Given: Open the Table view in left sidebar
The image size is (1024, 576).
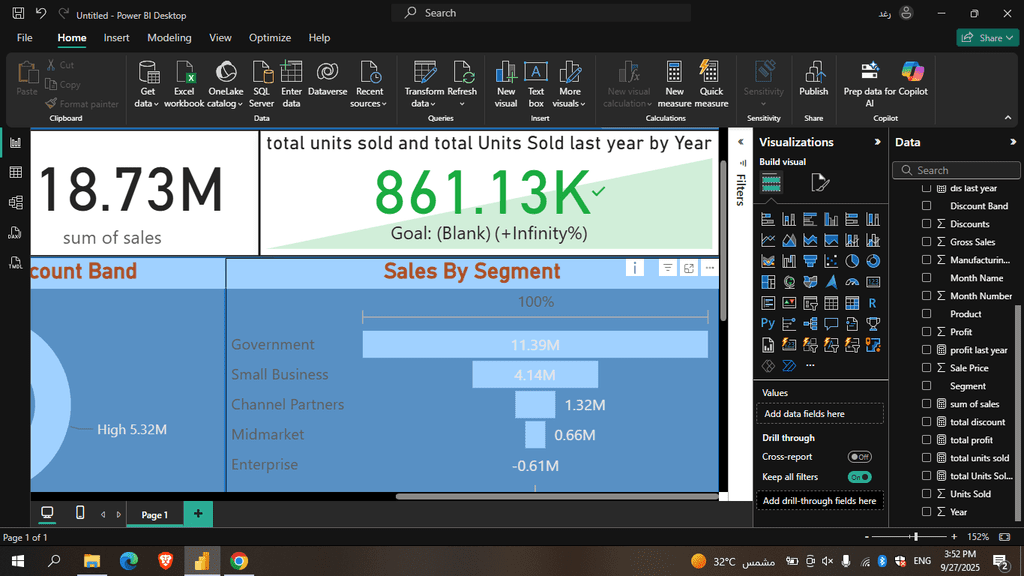Looking at the screenshot, I should [15, 172].
